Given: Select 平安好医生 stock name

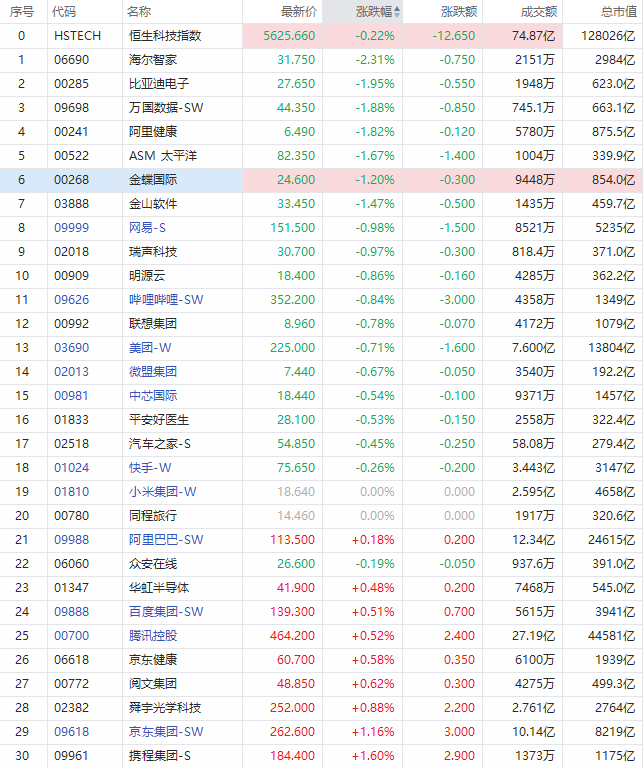Looking at the screenshot, I should coord(159,420).
